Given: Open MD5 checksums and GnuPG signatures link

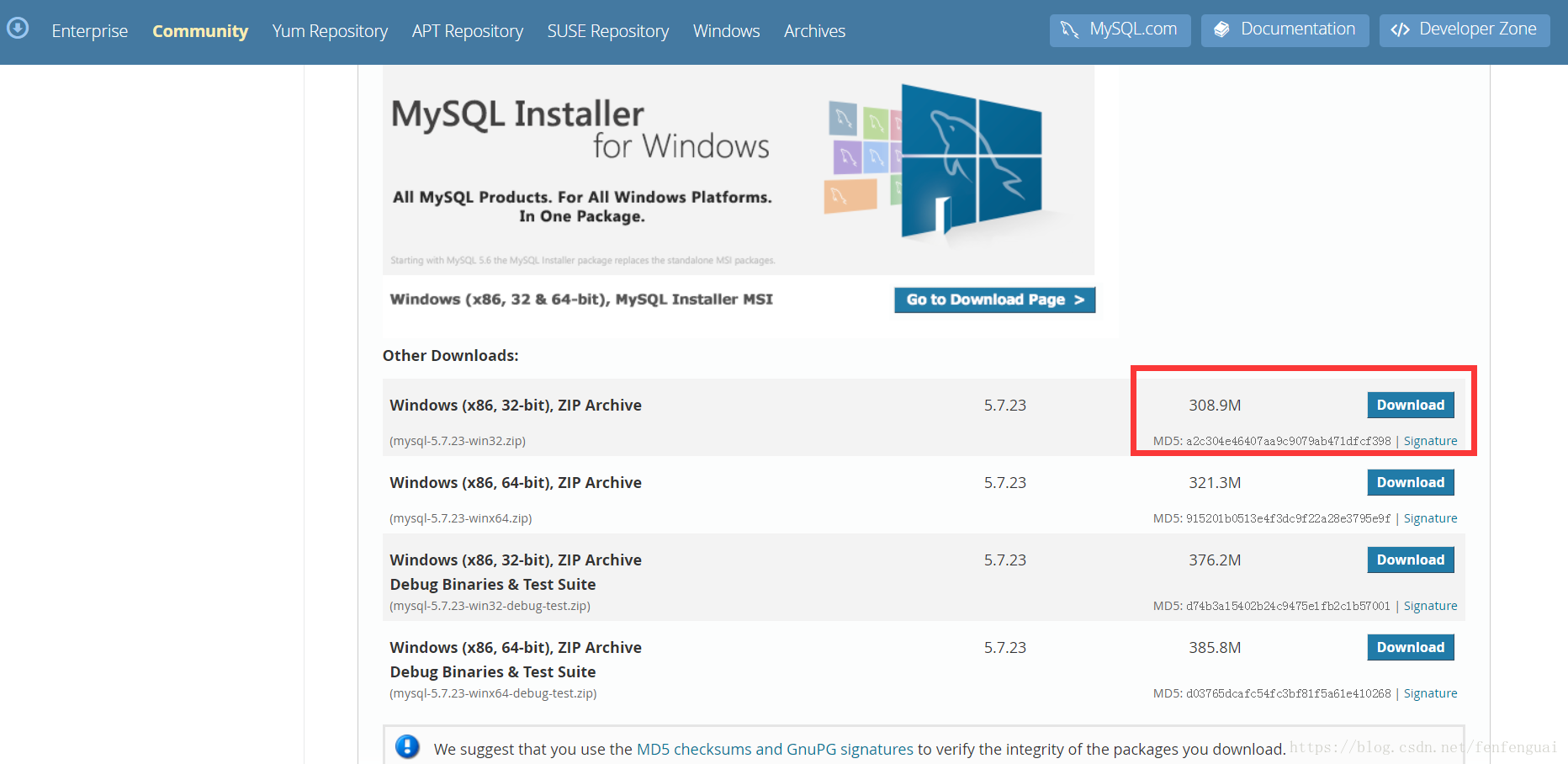Looking at the screenshot, I should [x=775, y=749].
